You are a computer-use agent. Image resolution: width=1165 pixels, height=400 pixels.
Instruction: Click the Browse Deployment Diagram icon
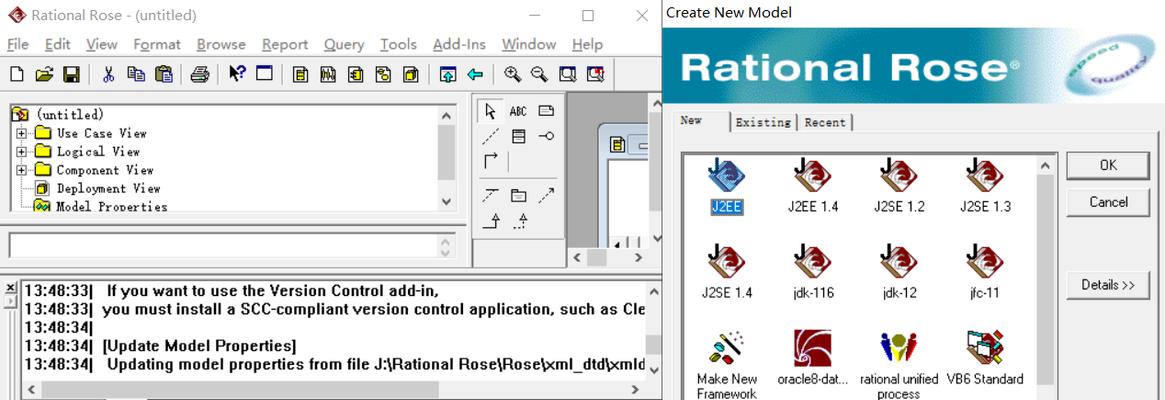(x=410, y=74)
